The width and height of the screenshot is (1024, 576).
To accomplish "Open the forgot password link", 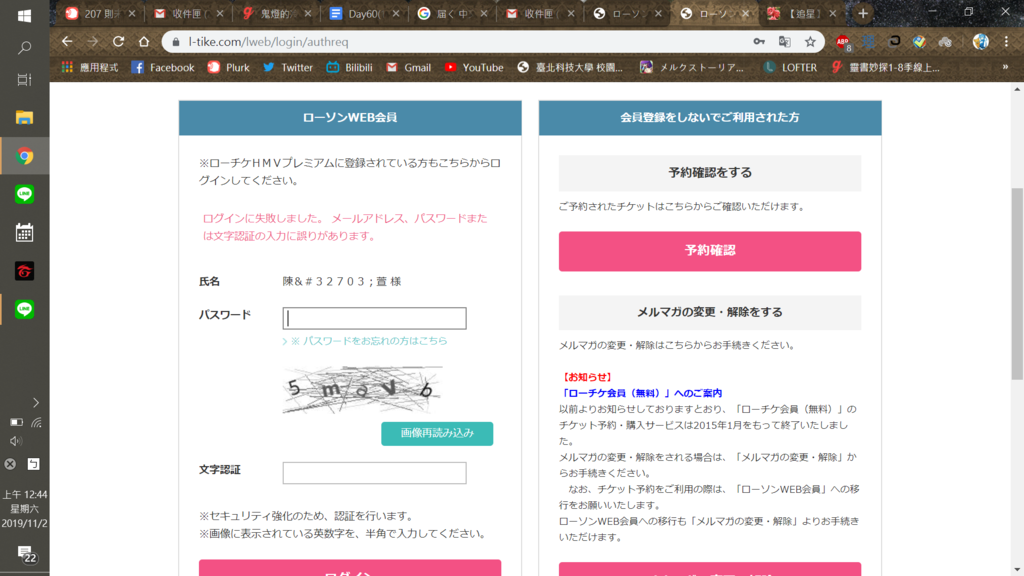I will (365, 341).
